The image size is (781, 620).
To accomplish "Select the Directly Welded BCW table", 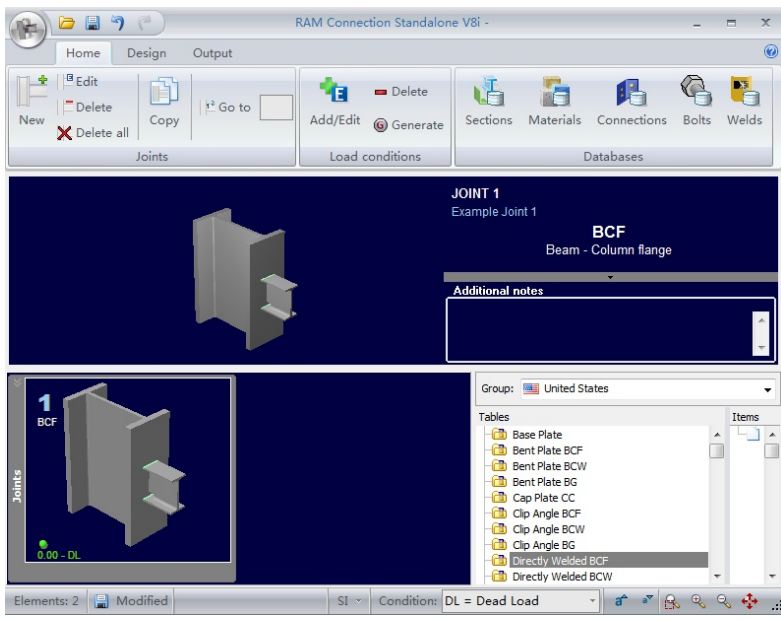I will tap(552, 577).
